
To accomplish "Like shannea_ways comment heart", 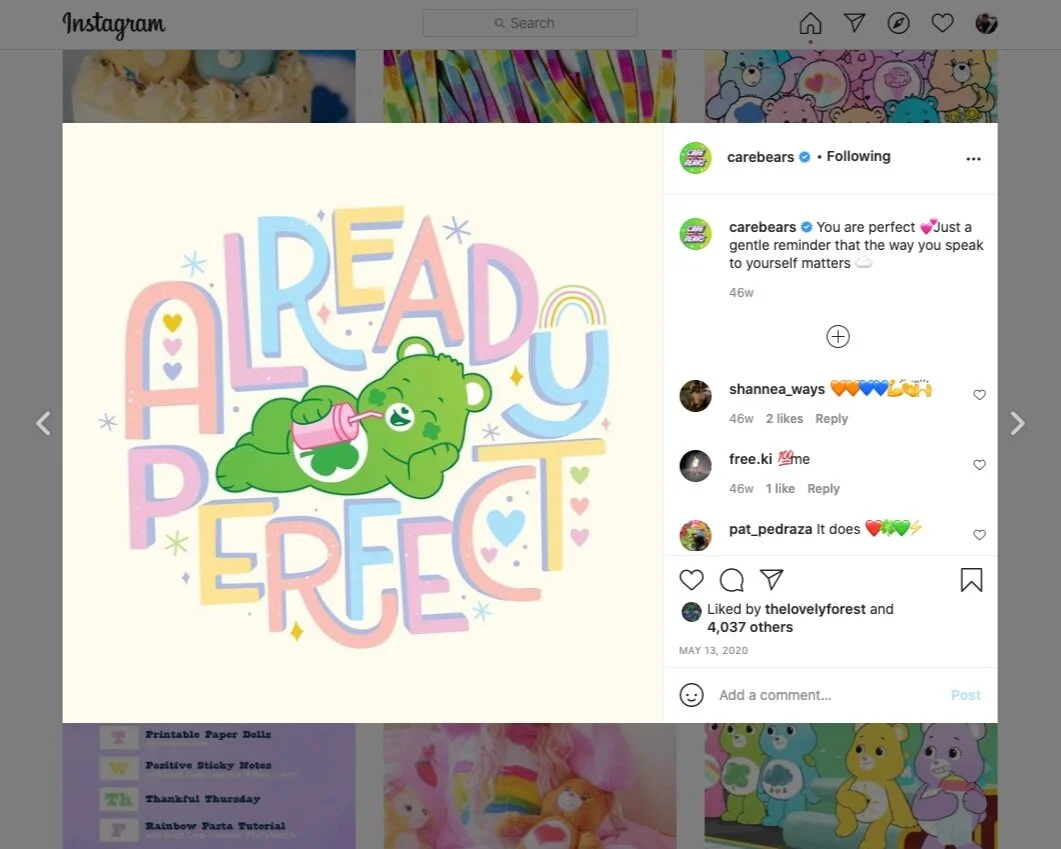I will [x=979, y=395].
